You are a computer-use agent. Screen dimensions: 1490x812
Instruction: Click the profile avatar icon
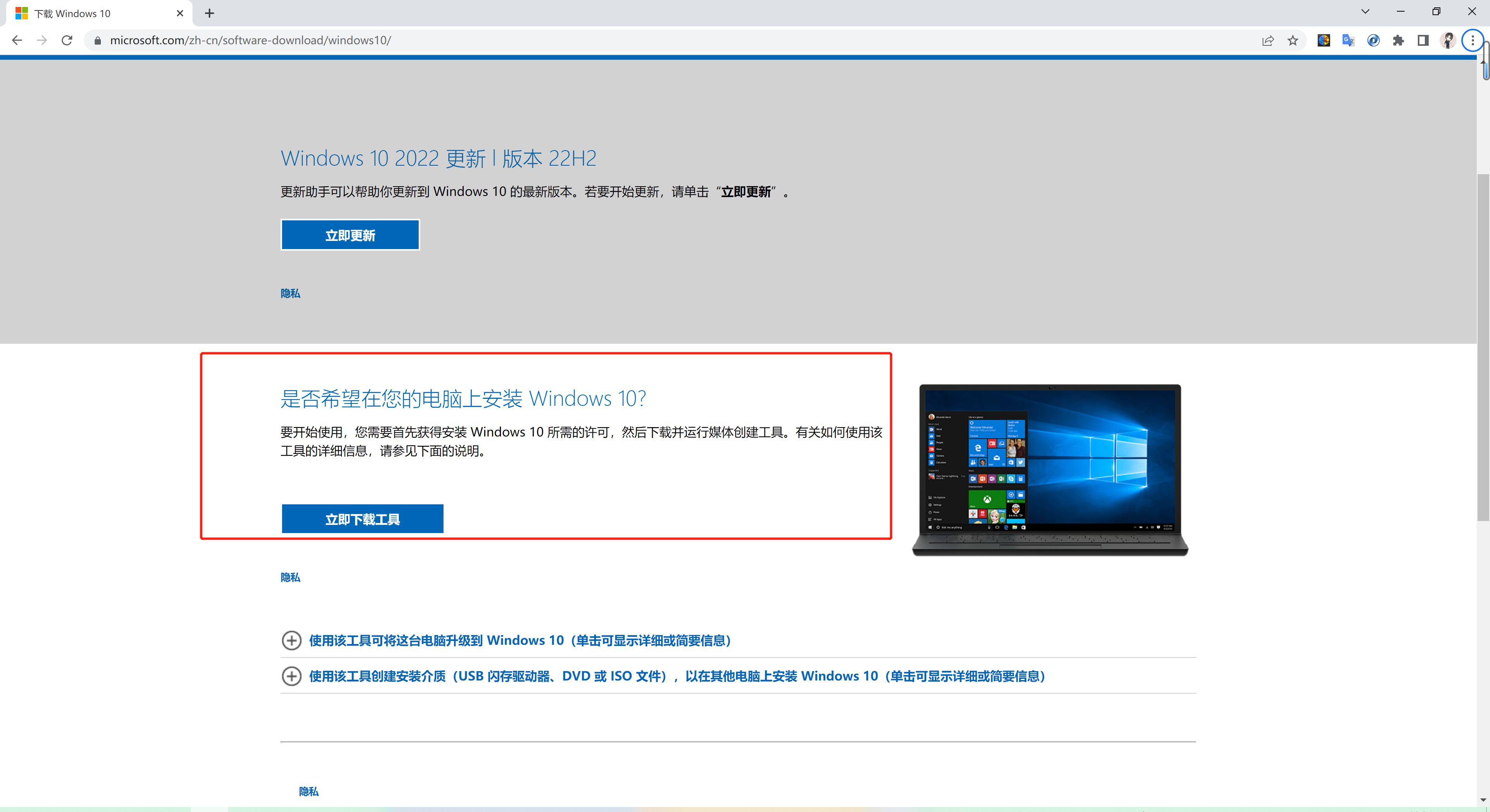(1448, 40)
